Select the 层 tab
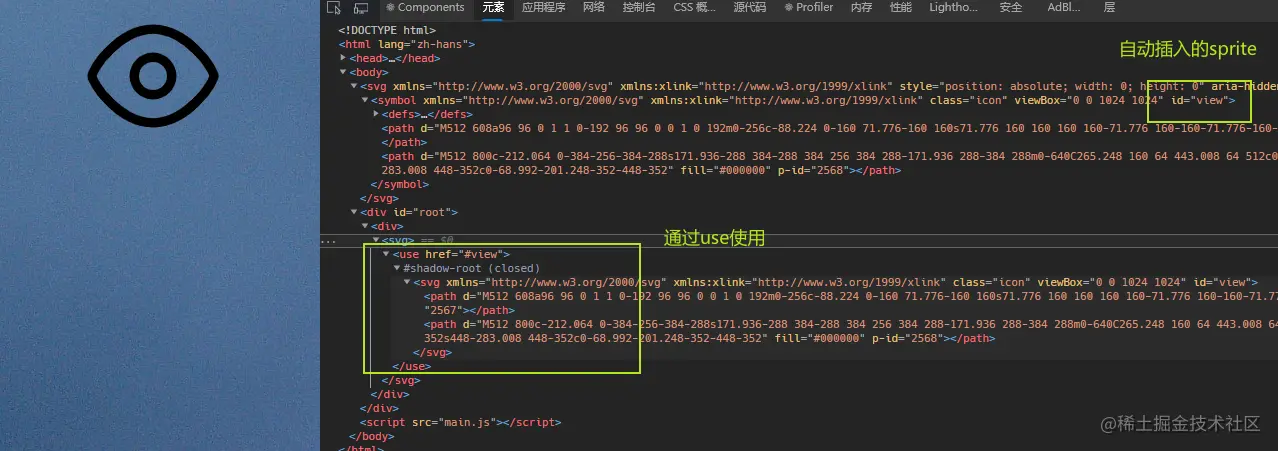 [1109, 8]
